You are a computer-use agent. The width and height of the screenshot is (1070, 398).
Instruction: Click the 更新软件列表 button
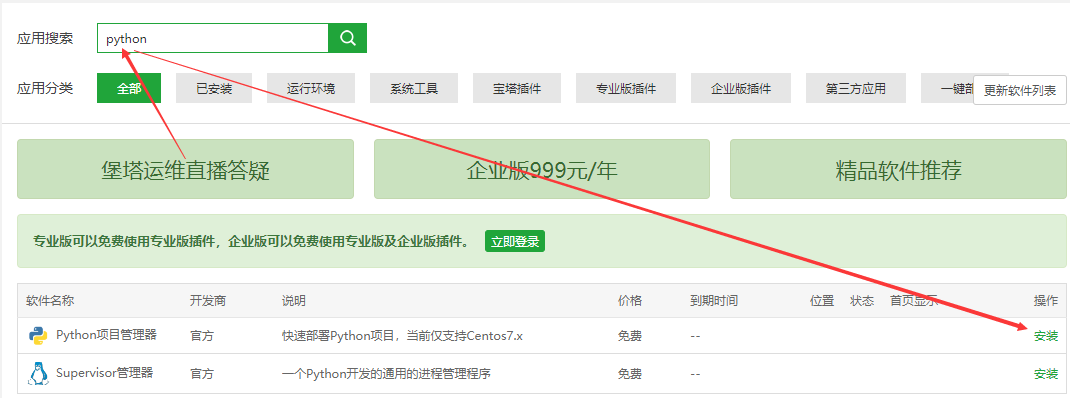click(x=1020, y=90)
